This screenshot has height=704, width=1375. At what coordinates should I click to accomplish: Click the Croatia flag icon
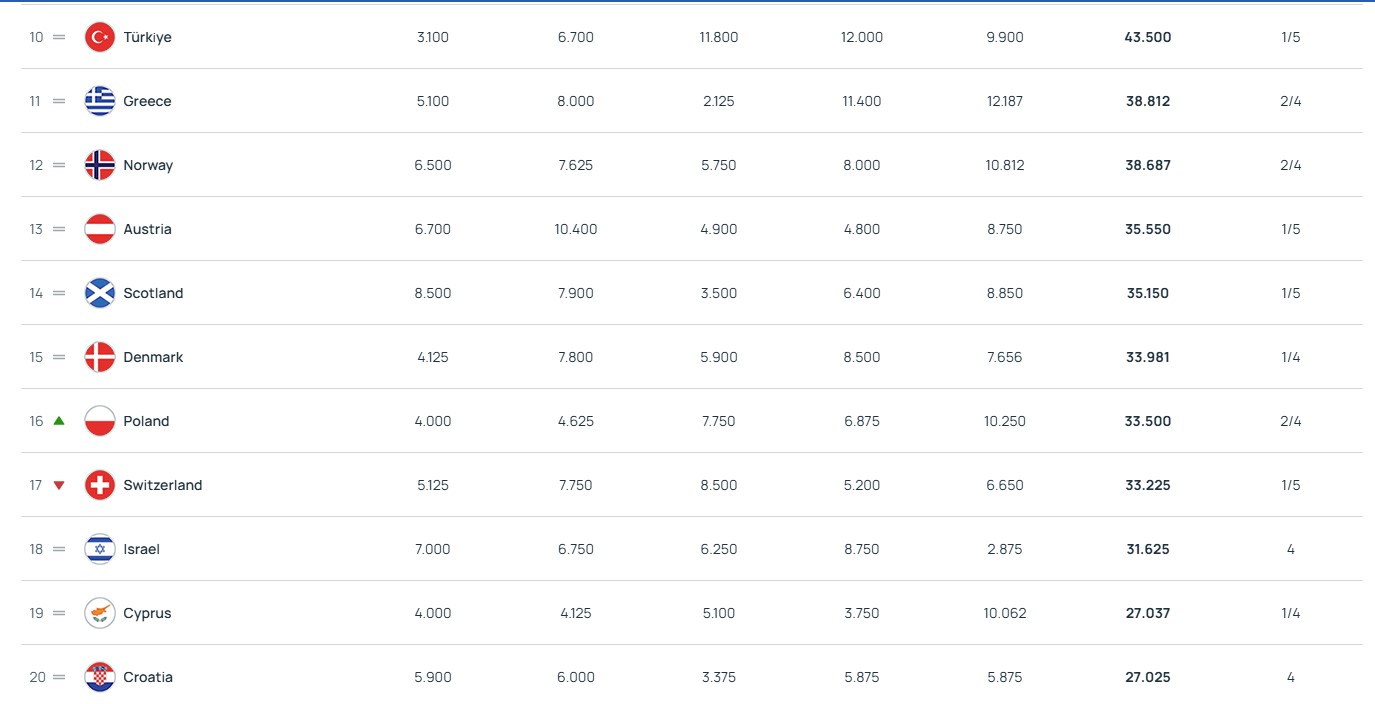click(x=100, y=677)
